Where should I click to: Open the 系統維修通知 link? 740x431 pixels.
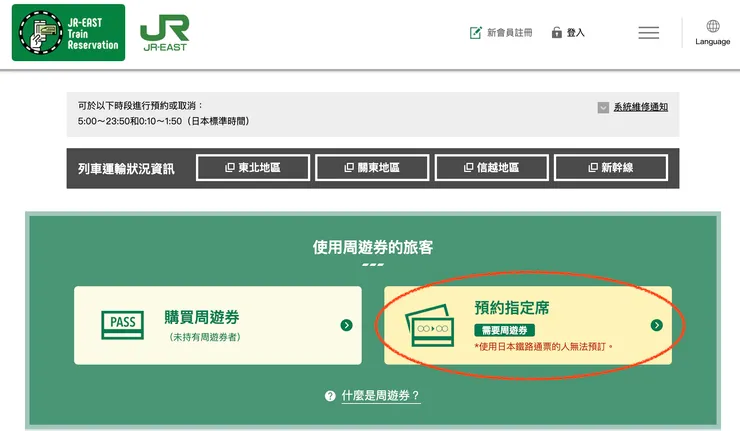tap(640, 107)
